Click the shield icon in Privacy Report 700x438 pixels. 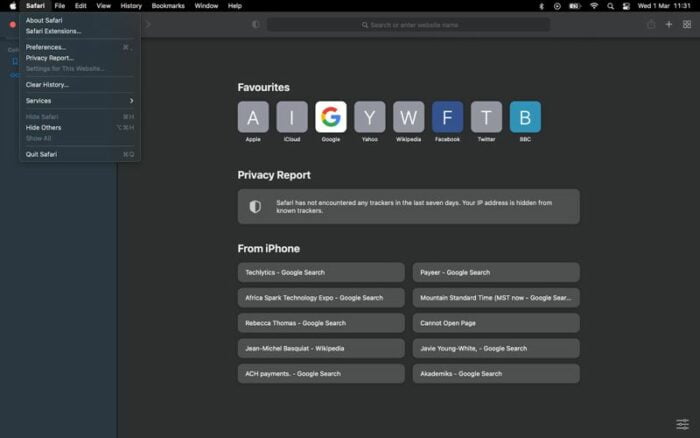click(x=255, y=206)
